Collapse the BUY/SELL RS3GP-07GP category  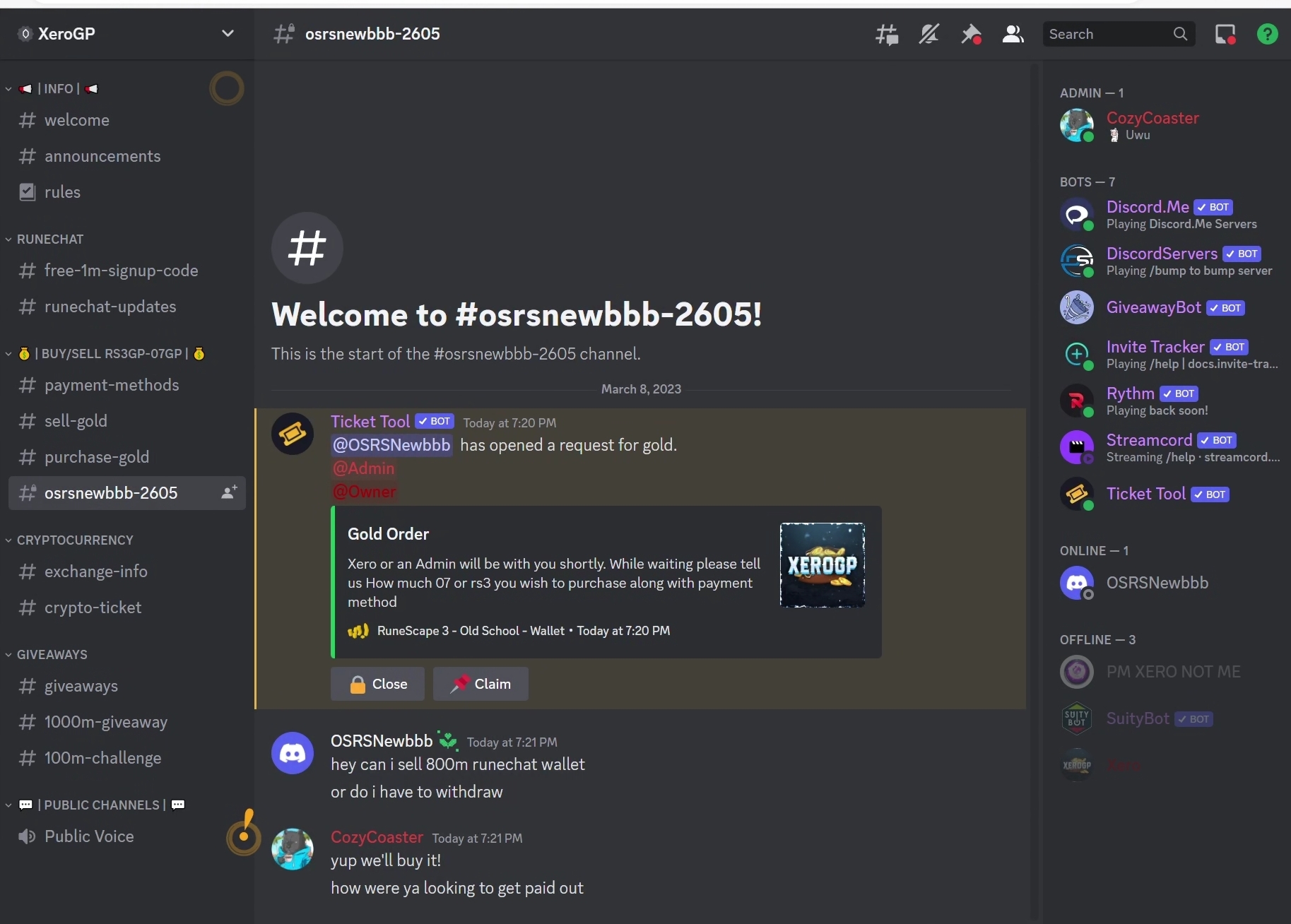point(105,354)
